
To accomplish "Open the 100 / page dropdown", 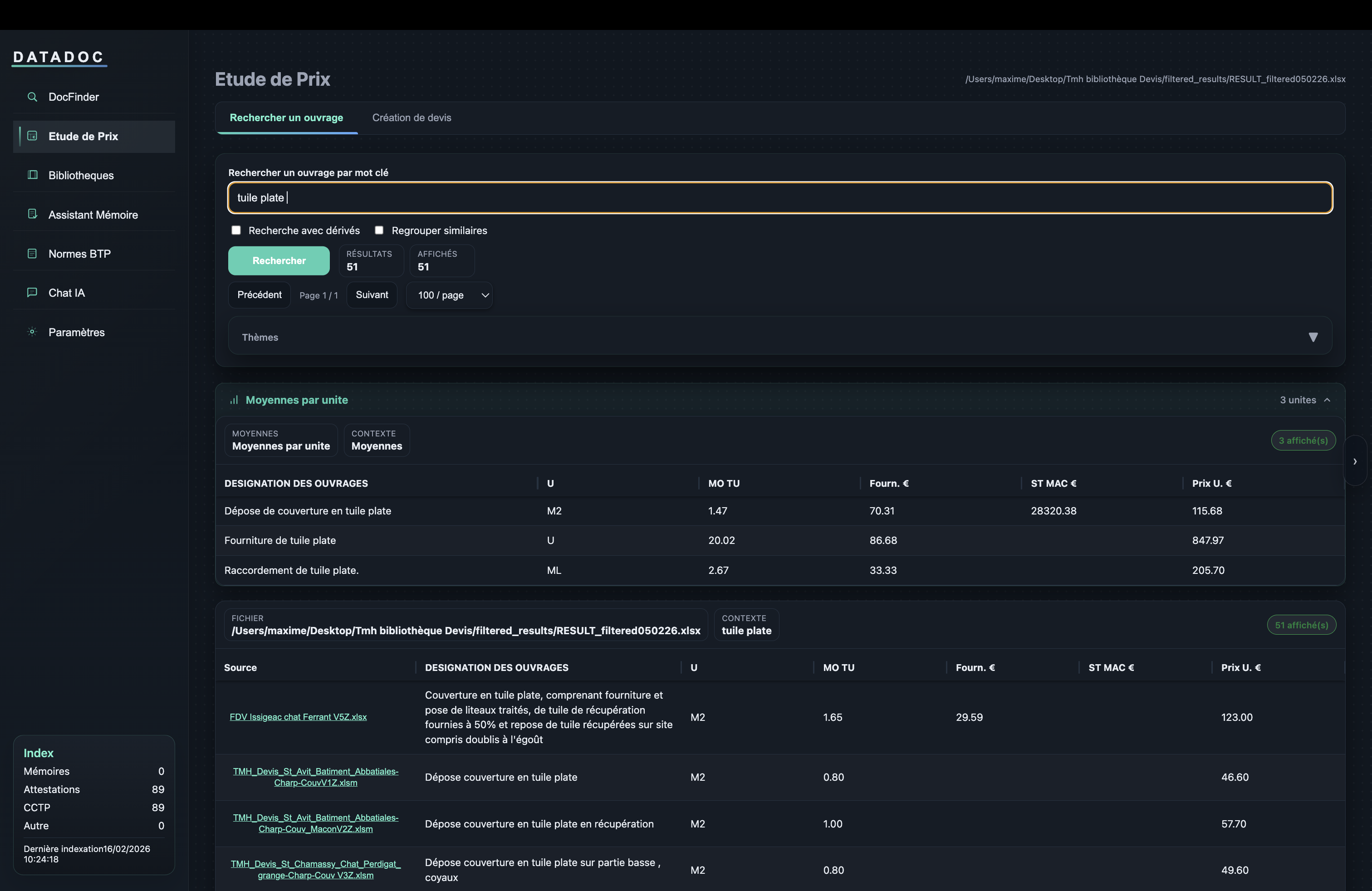I will (x=449, y=295).
